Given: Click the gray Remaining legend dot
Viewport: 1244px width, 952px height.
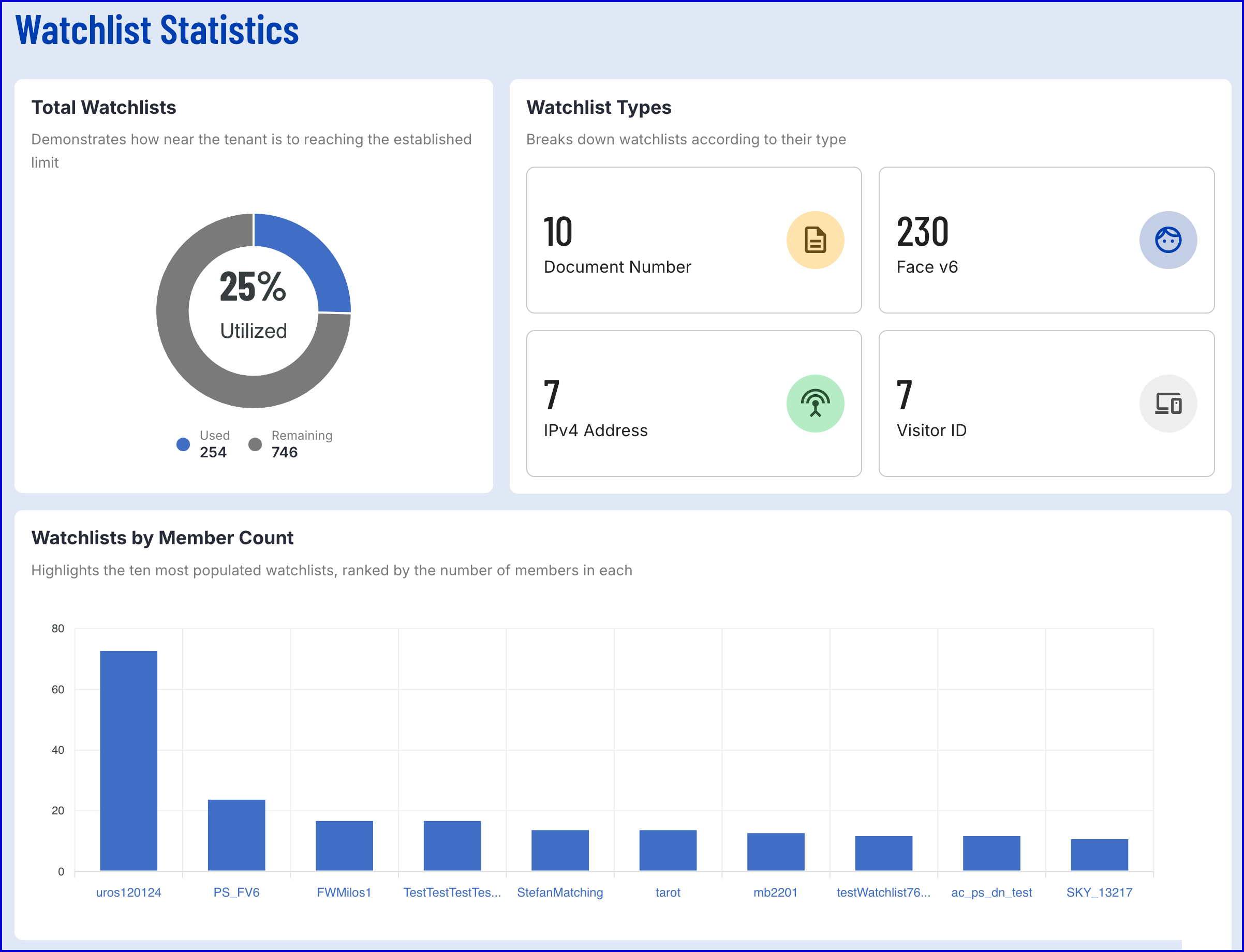Looking at the screenshot, I should point(255,444).
